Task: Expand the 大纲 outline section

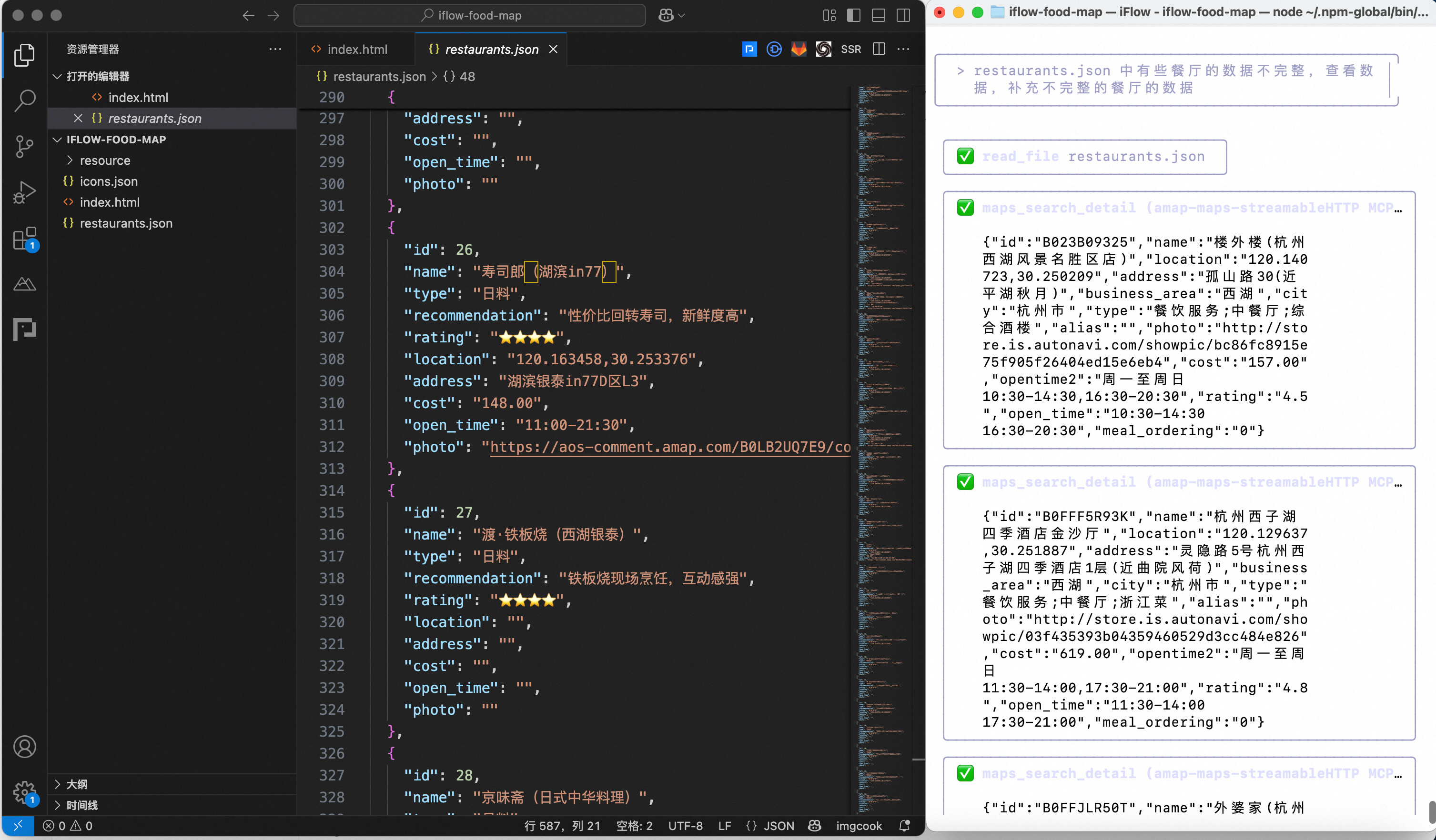Action: click(76, 784)
